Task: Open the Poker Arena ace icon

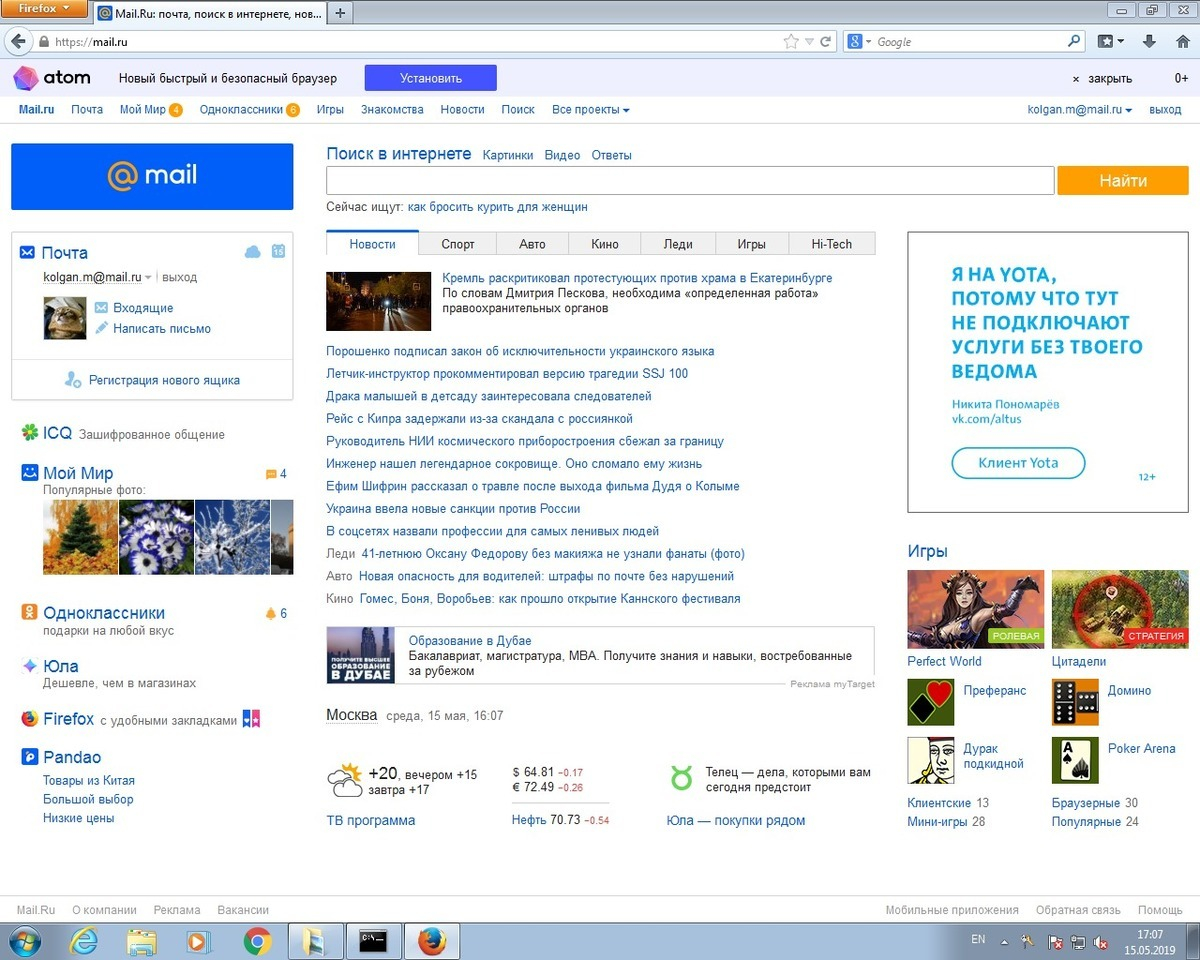Action: (1076, 760)
